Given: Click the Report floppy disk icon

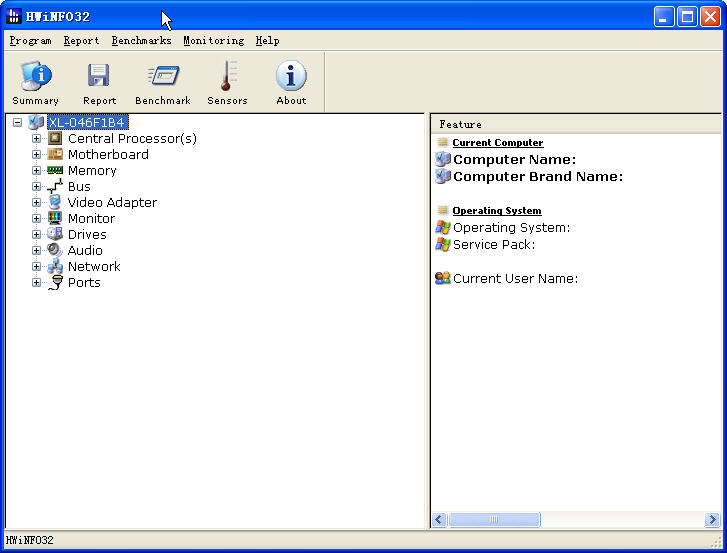Looking at the screenshot, I should (x=99, y=77).
